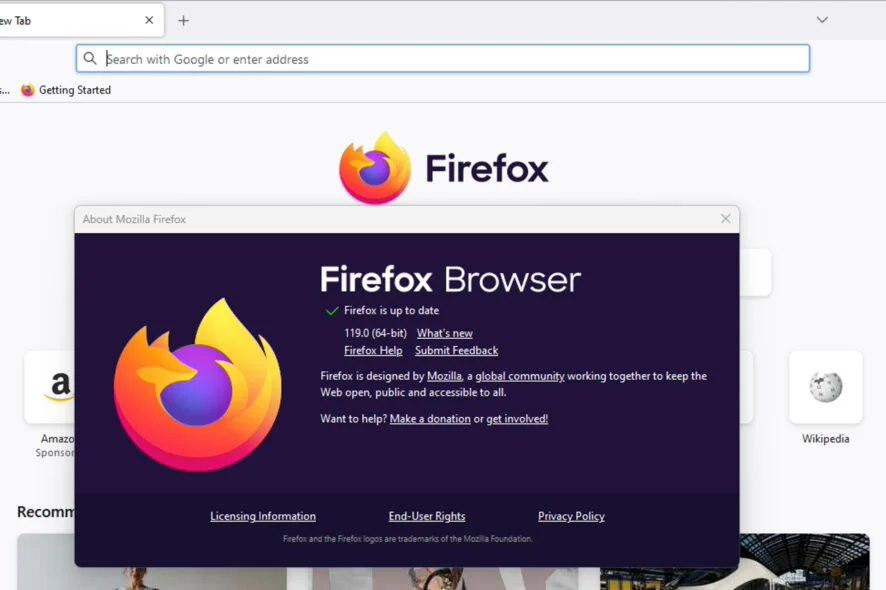Click the Firefox icon beside Getting Started
This screenshot has width=886, height=590.
28,90
